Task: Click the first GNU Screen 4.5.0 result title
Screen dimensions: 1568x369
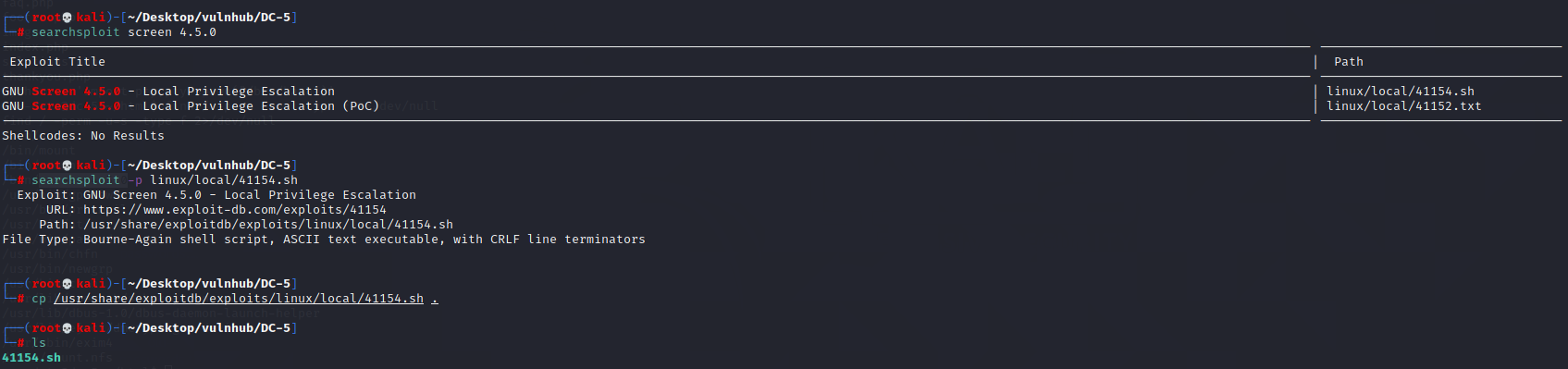Action: point(168,92)
